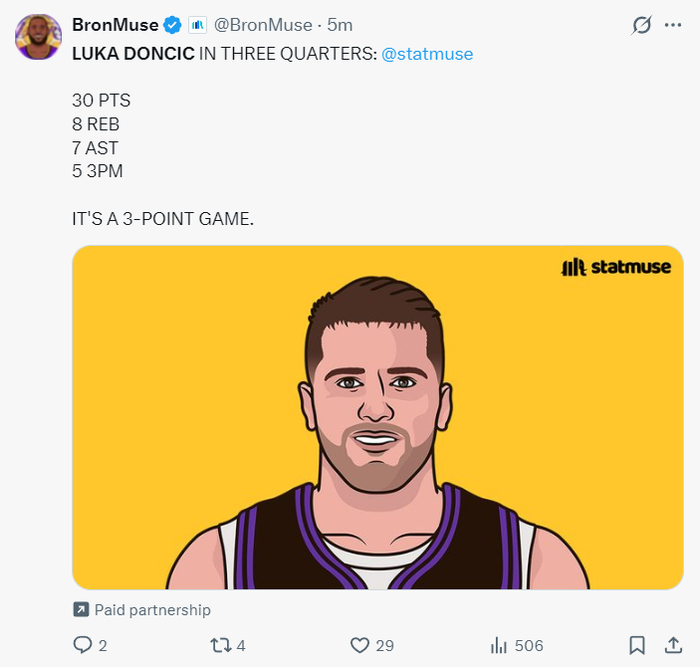The image size is (700, 667).
Task: Reply using the speech bubble icon
Action: point(83,645)
